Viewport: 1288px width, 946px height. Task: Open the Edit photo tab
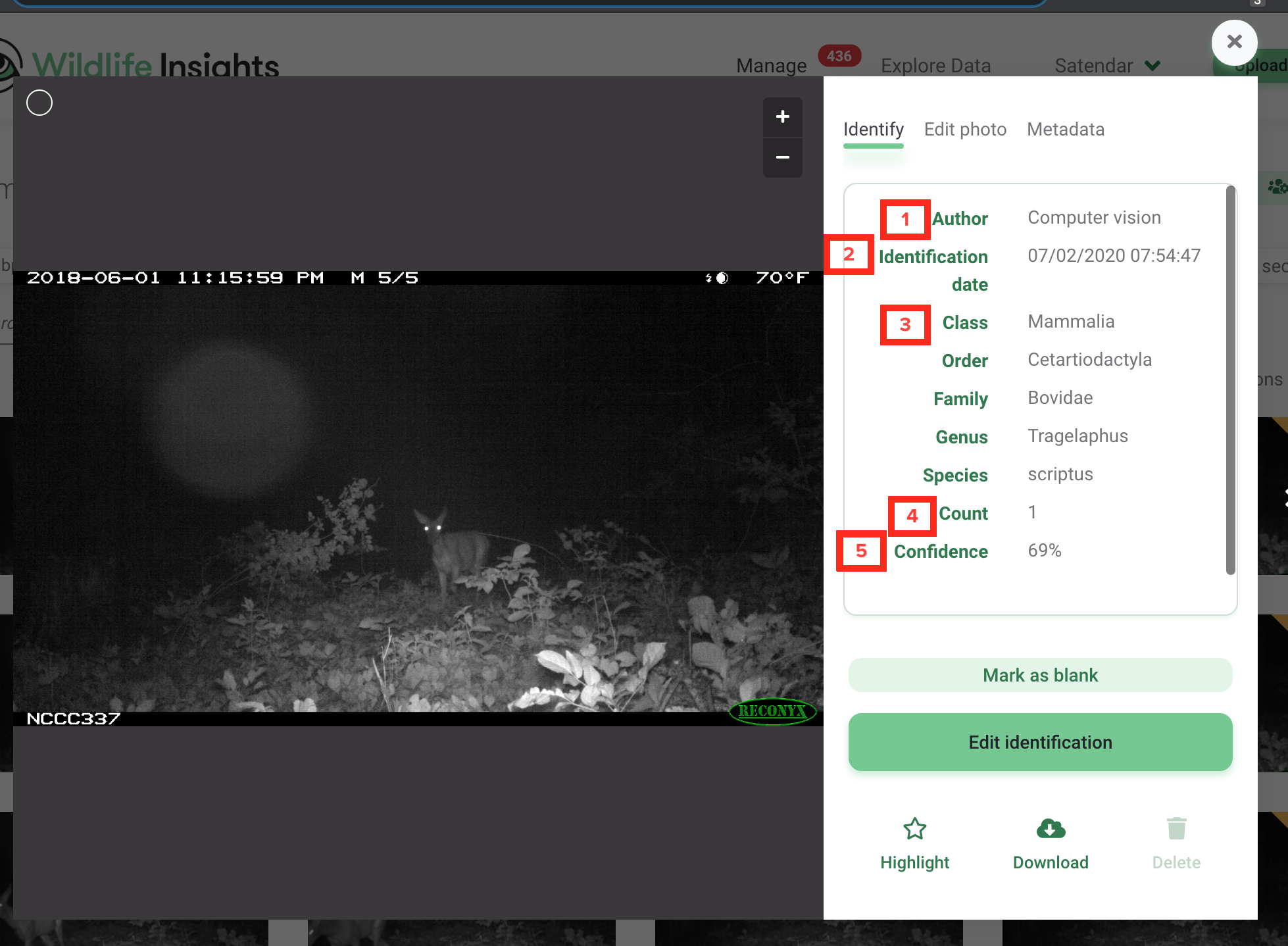tap(965, 129)
